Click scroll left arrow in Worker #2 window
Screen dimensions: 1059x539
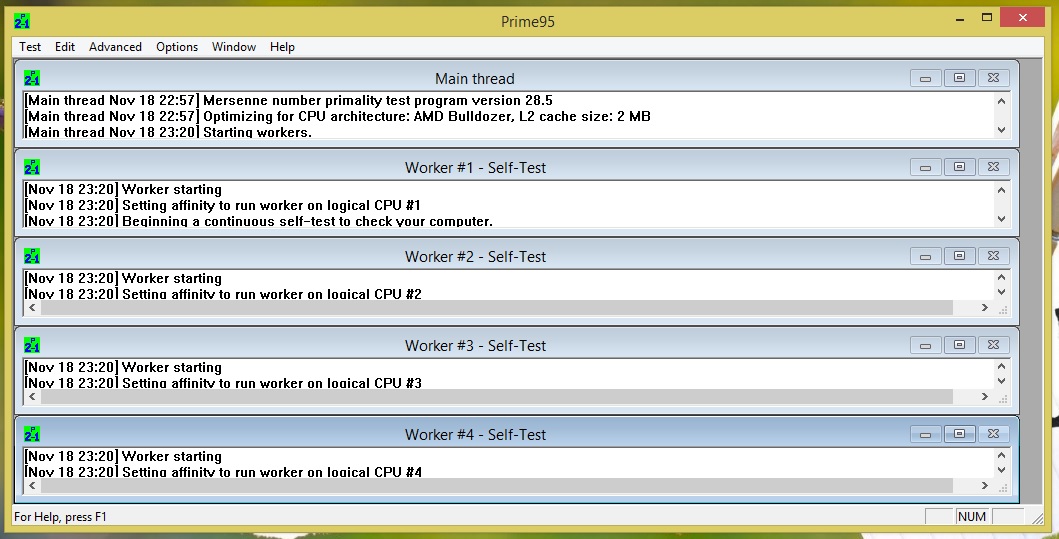[32, 307]
